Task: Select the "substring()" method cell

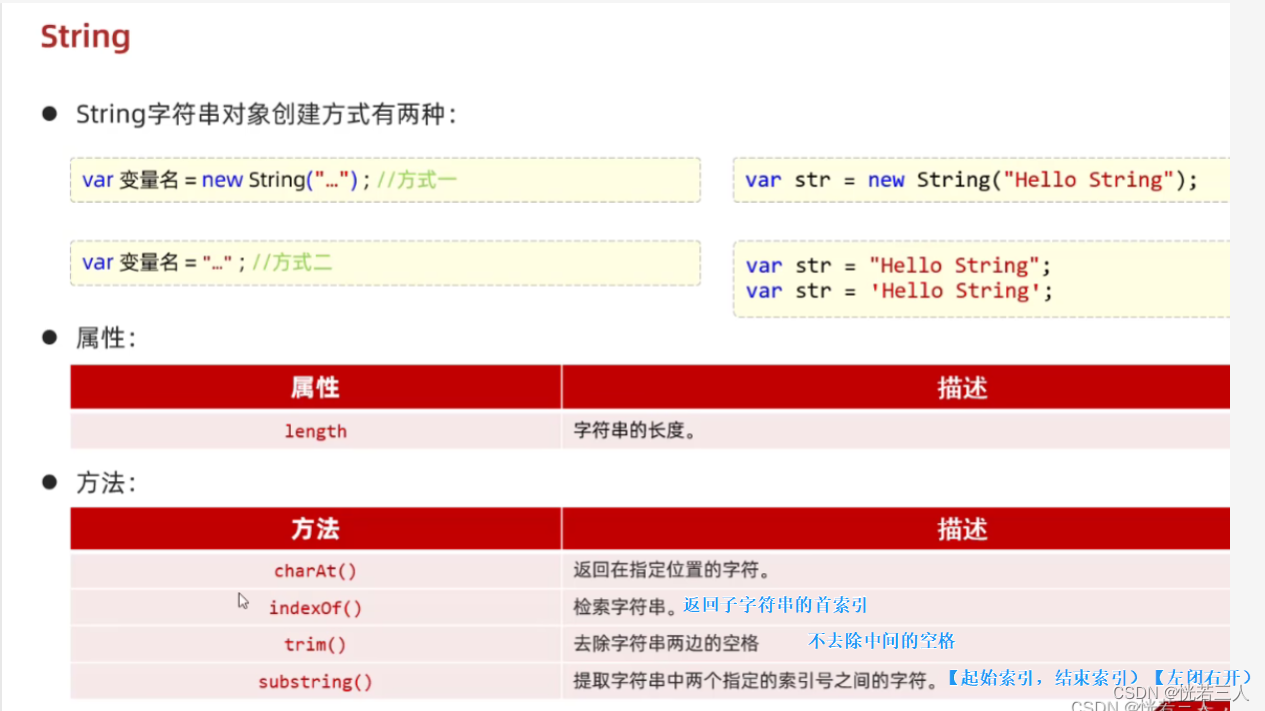Action: coord(315,682)
